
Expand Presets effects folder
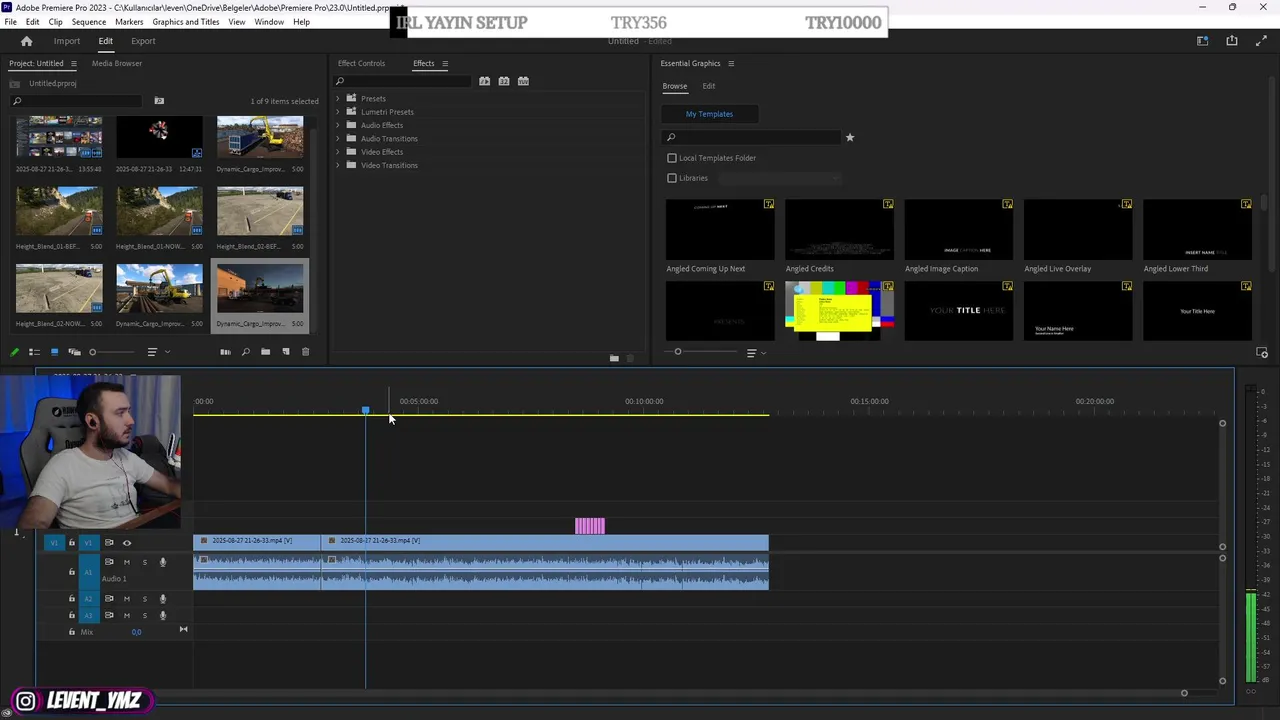point(337,99)
